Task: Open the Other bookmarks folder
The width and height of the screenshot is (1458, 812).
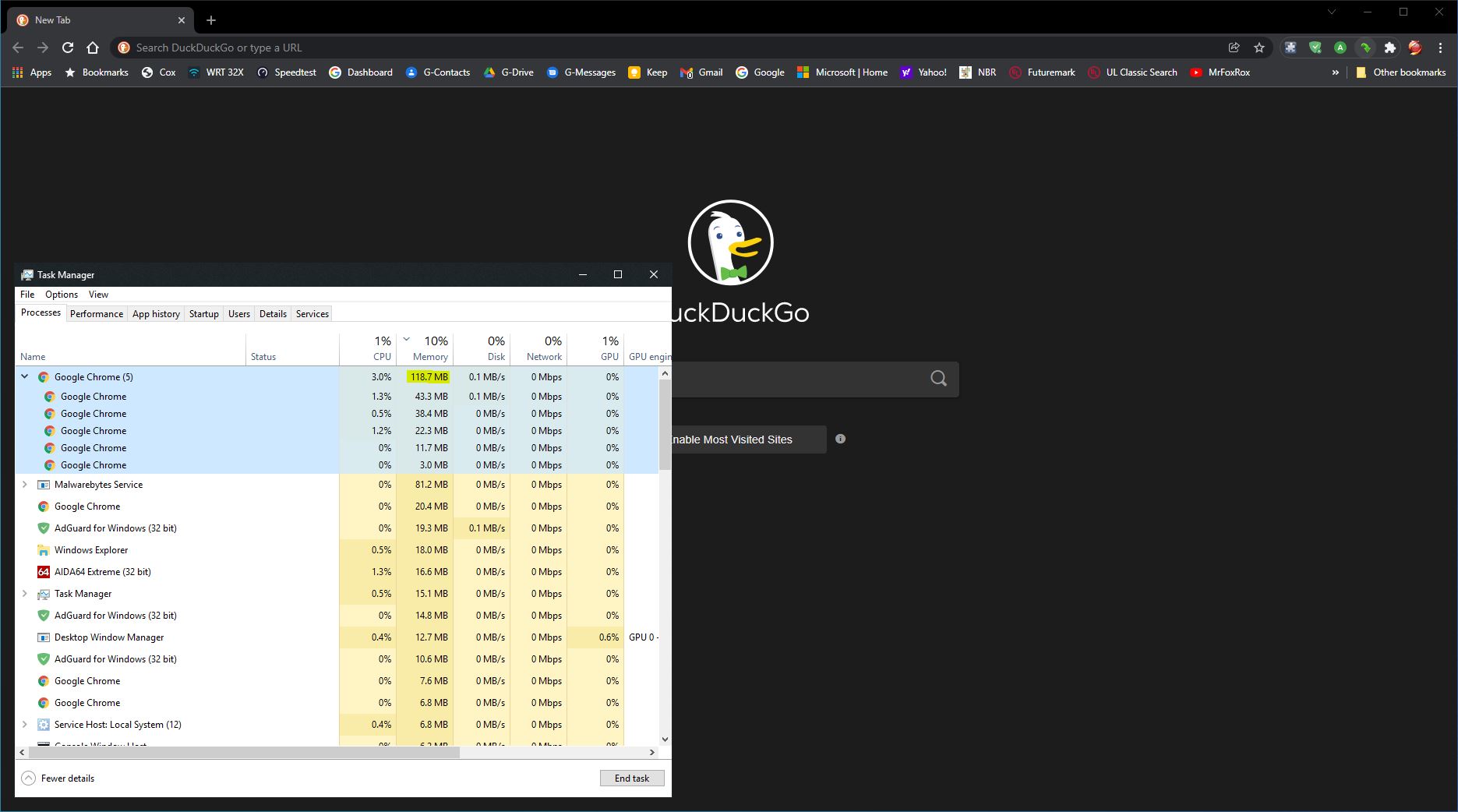Action: click(x=1401, y=72)
